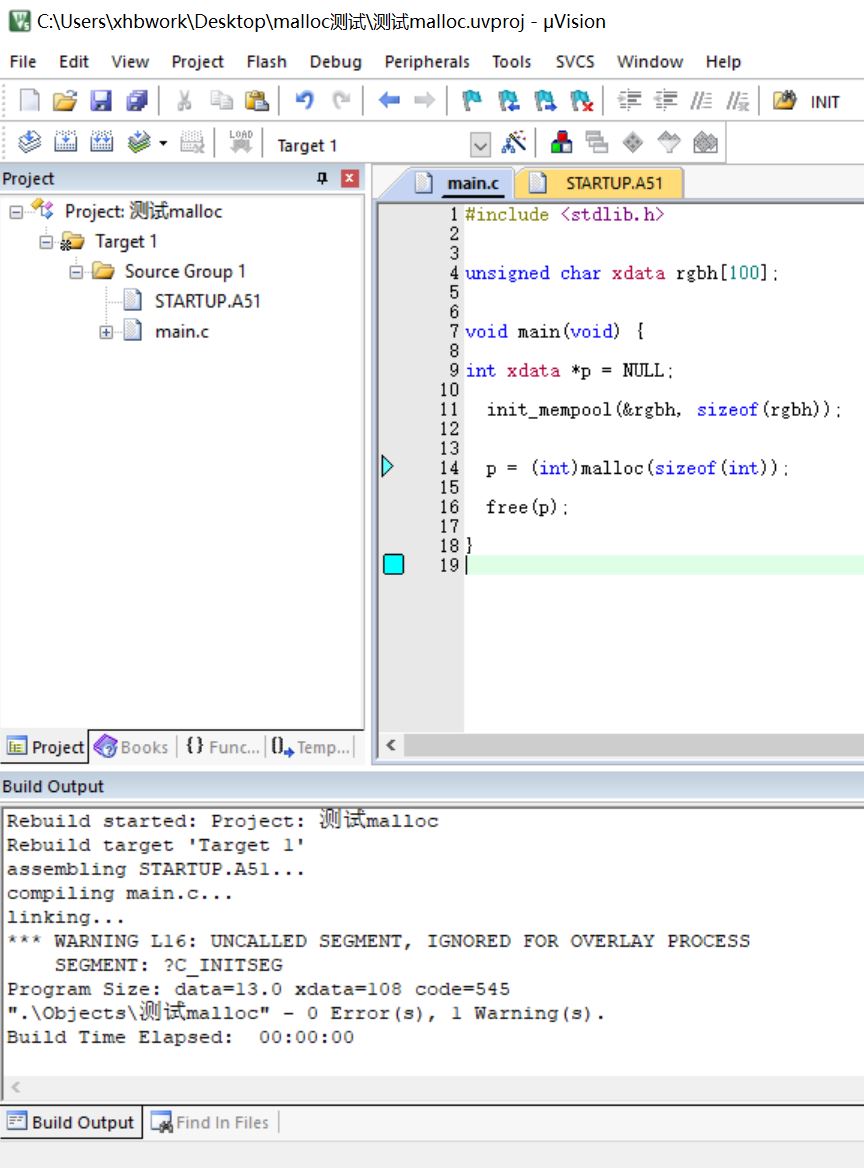Open the Debug menu
The image size is (864, 1168).
coord(335,62)
